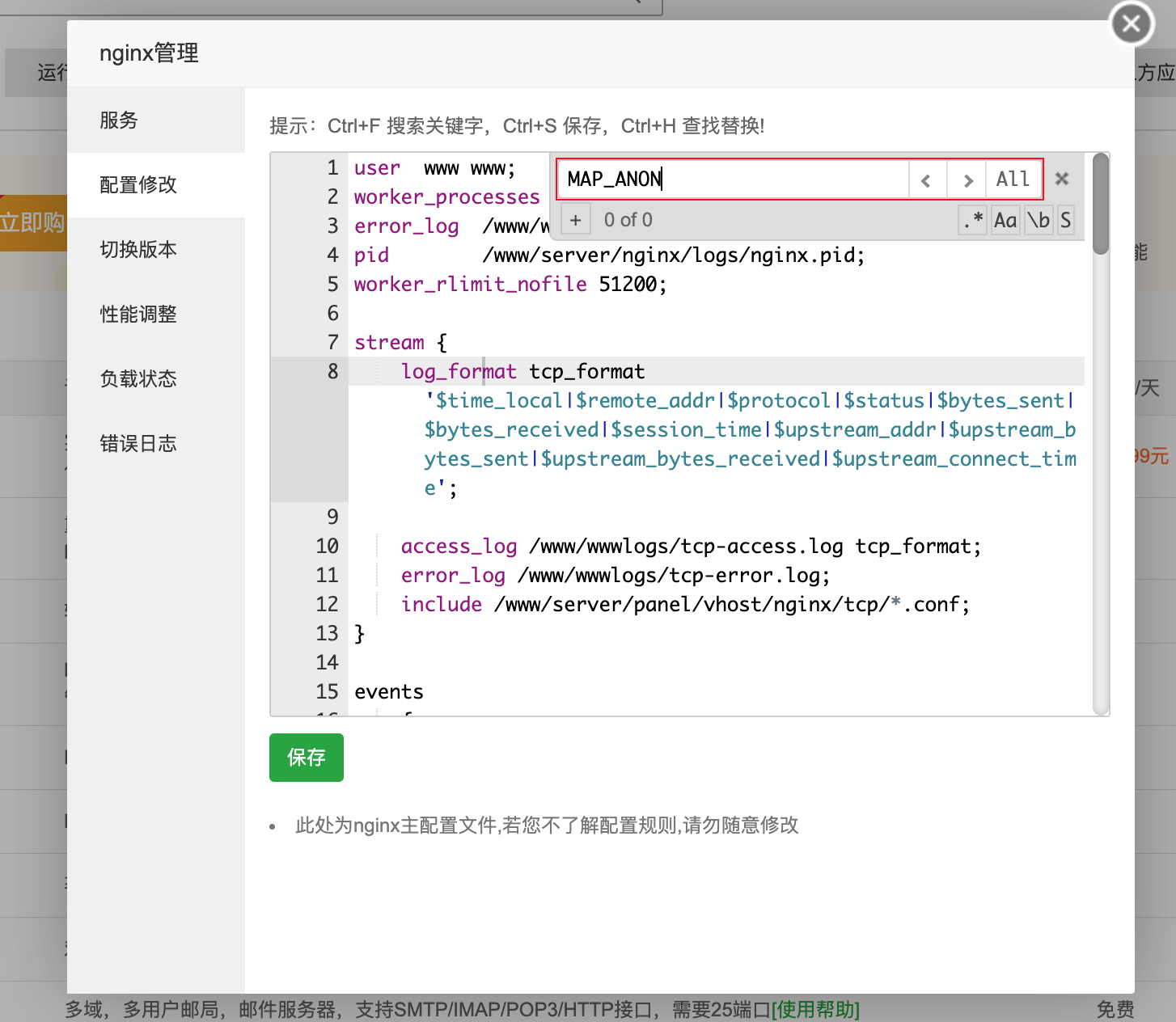Click the pid nginx.pid line
The height and width of the screenshot is (1022, 1176).
click(x=609, y=255)
